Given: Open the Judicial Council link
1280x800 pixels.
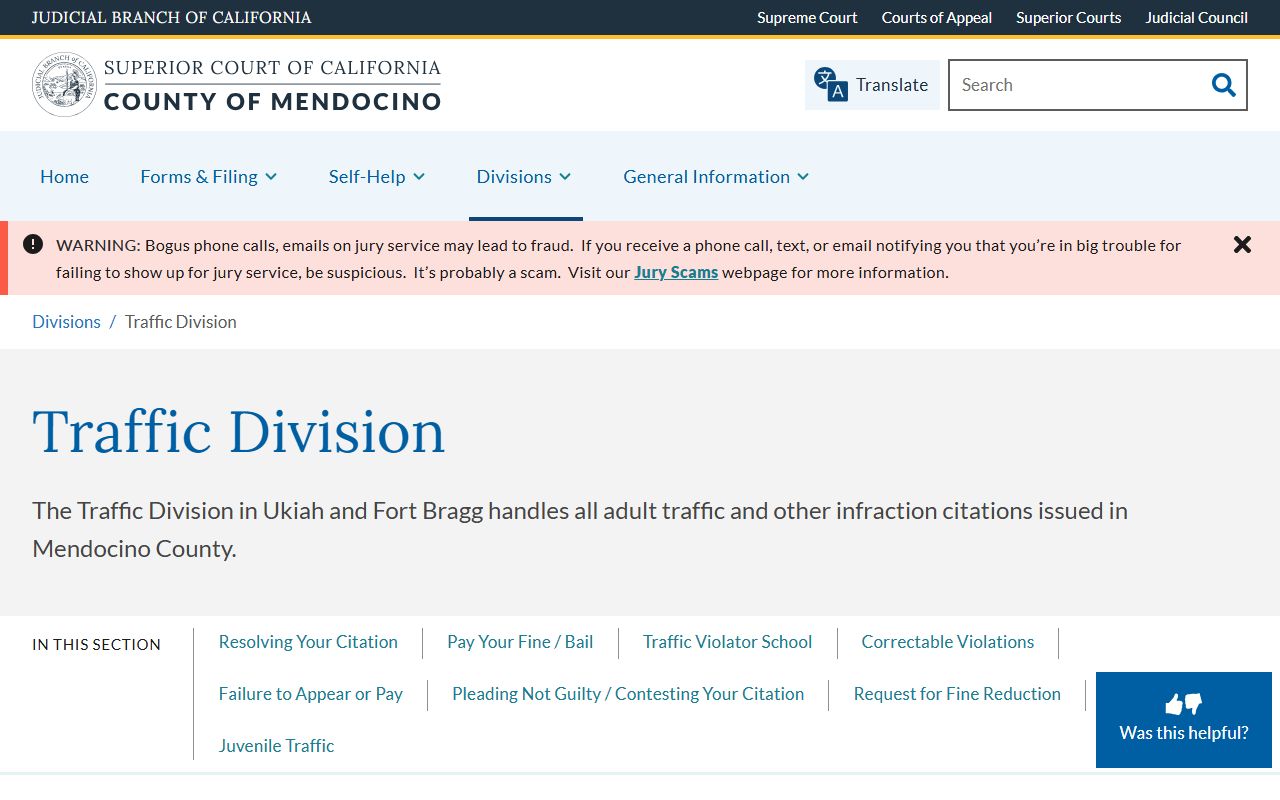Looking at the screenshot, I should (x=1196, y=17).
